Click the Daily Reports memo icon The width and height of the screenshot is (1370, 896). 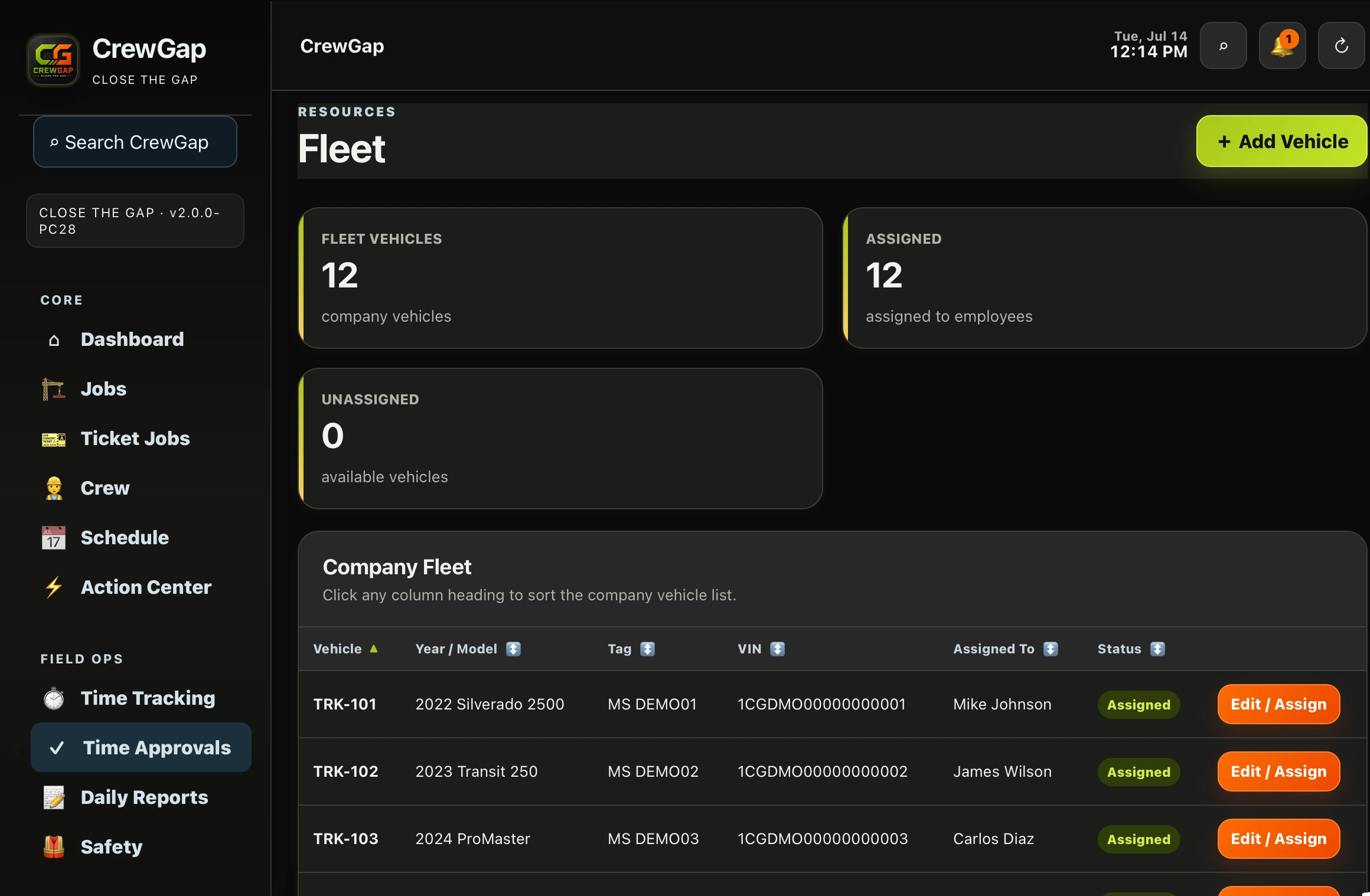[x=54, y=798]
